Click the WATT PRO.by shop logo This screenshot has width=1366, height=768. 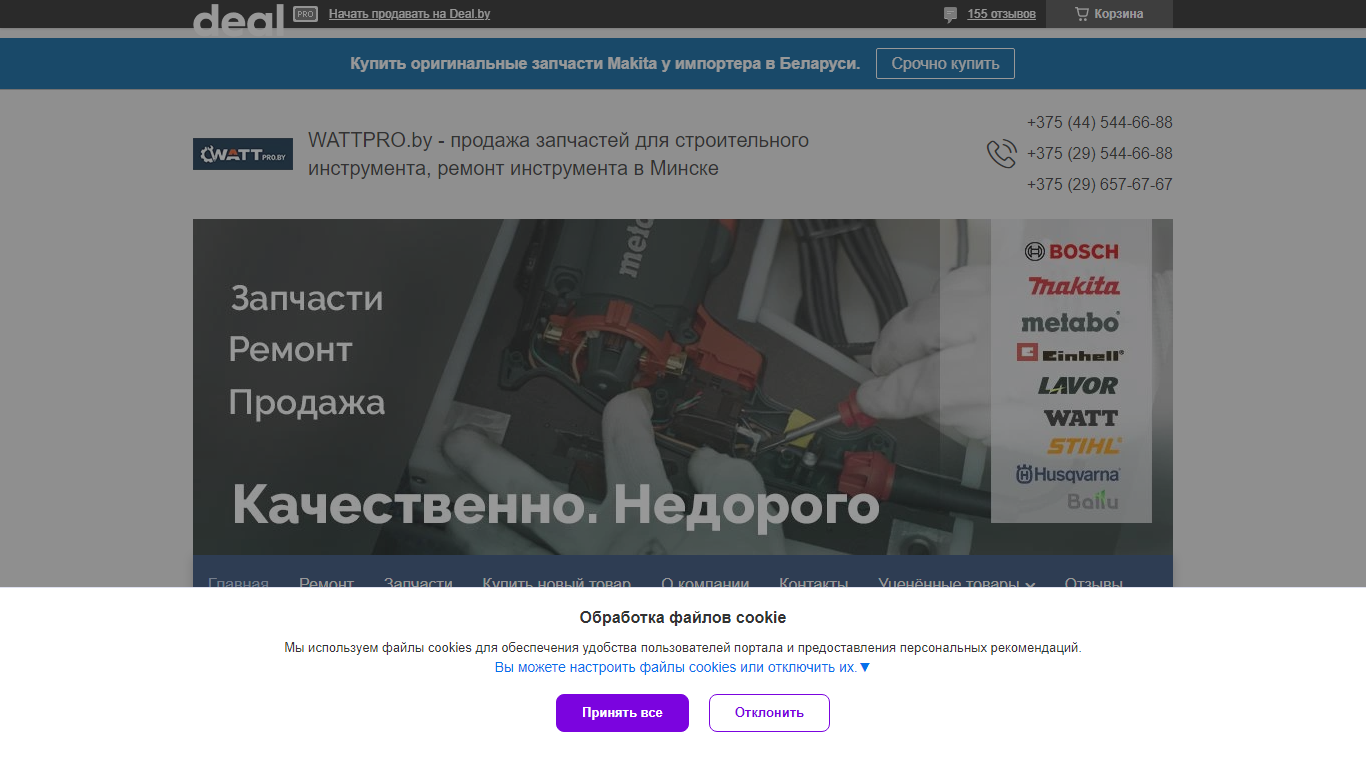coord(243,154)
